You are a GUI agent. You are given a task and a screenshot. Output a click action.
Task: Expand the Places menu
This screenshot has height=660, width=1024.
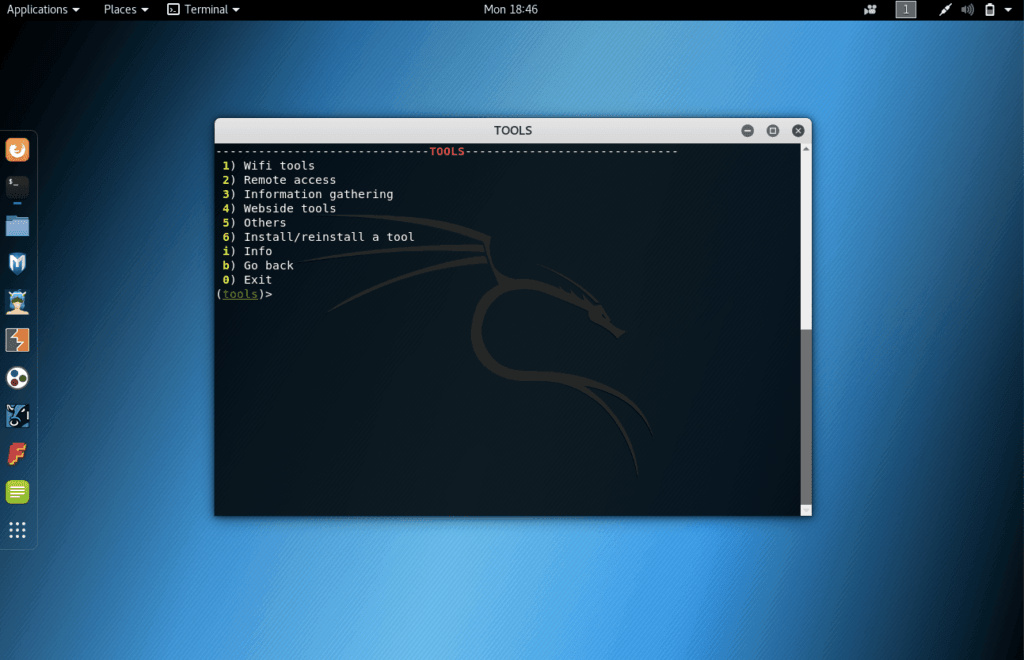(x=126, y=10)
